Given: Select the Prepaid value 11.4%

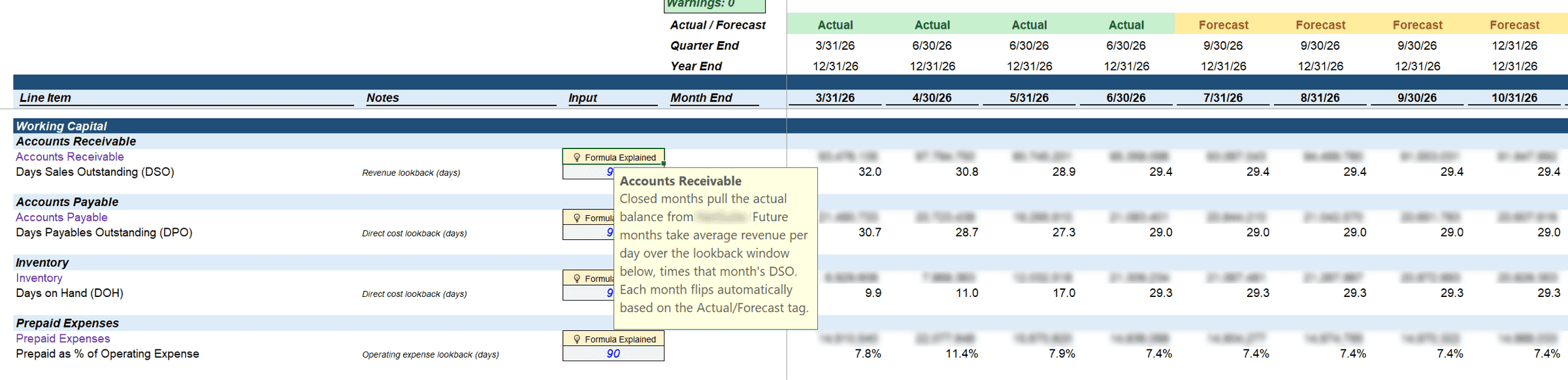Looking at the screenshot, I should (962, 354).
